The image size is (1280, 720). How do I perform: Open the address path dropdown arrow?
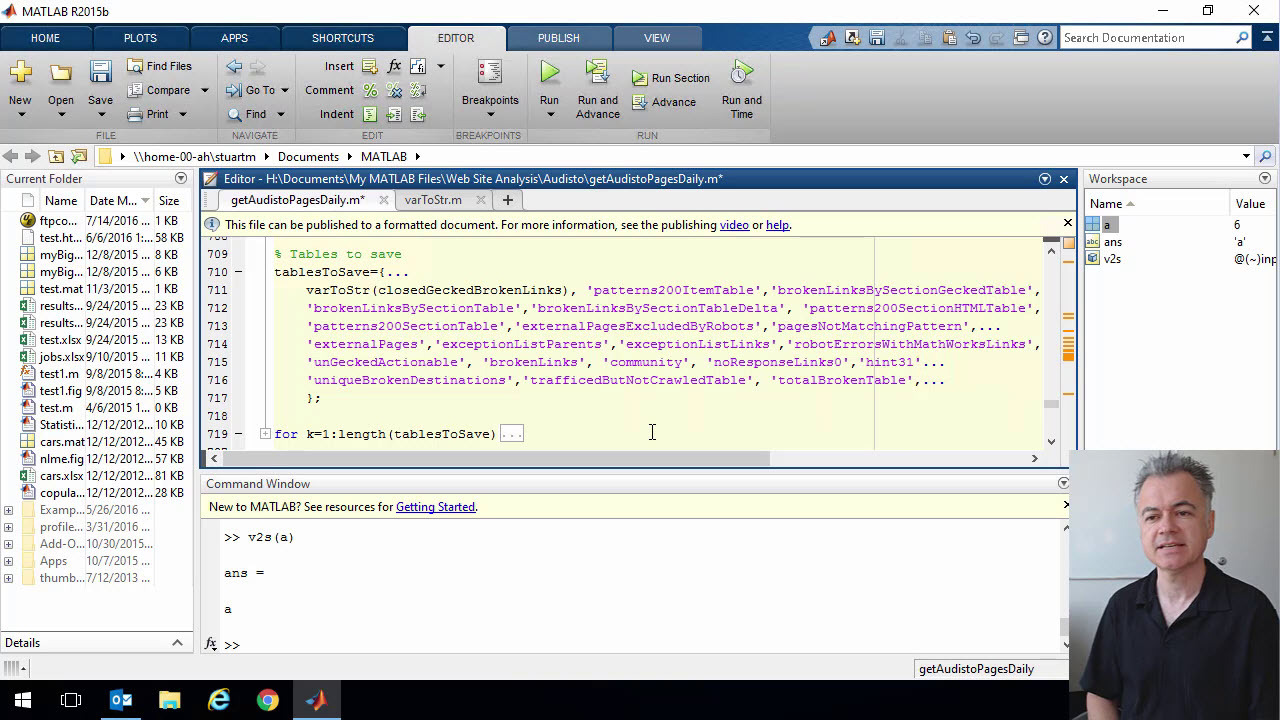[x=1246, y=156]
